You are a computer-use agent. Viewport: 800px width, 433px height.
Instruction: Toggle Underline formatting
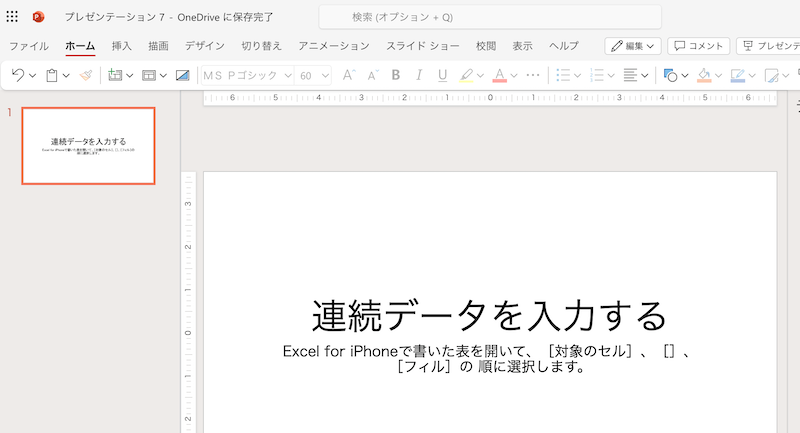[x=442, y=75]
